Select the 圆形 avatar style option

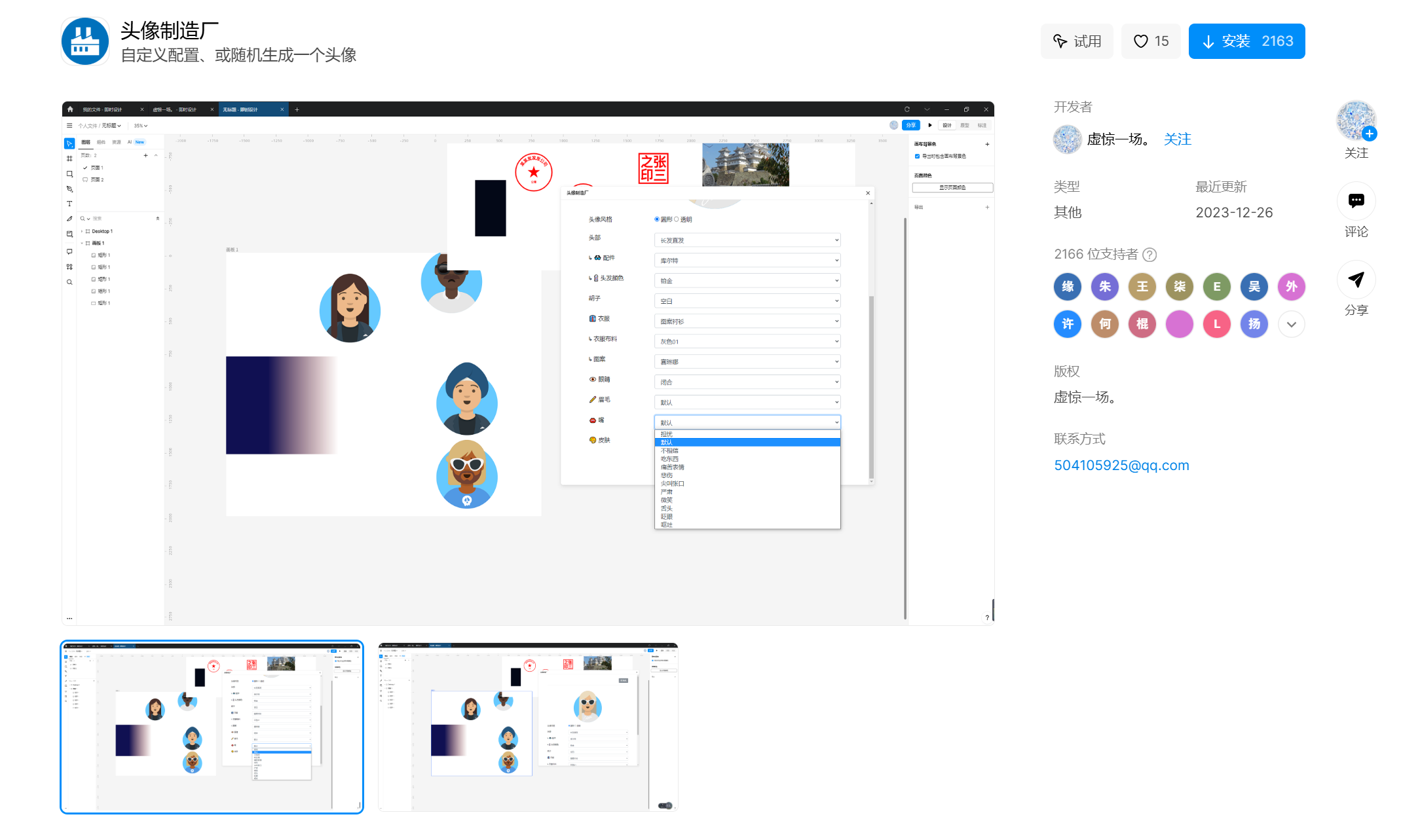[657, 219]
